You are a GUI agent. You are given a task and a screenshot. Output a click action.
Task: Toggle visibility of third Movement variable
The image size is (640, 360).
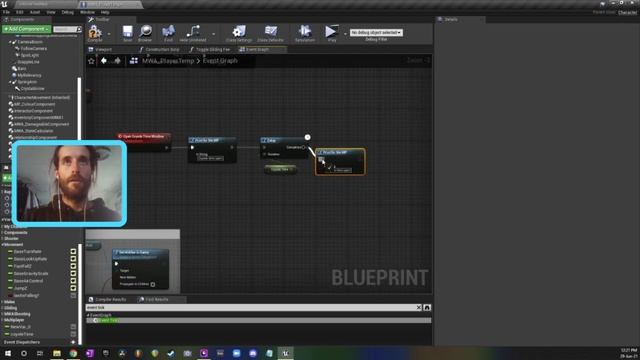pos(73,267)
